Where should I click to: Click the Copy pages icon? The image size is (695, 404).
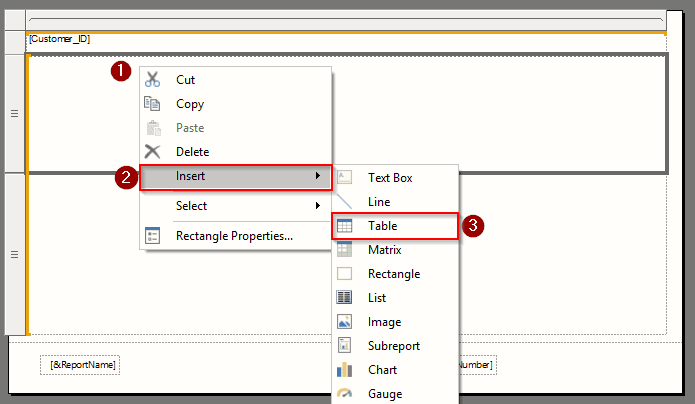[x=152, y=104]
